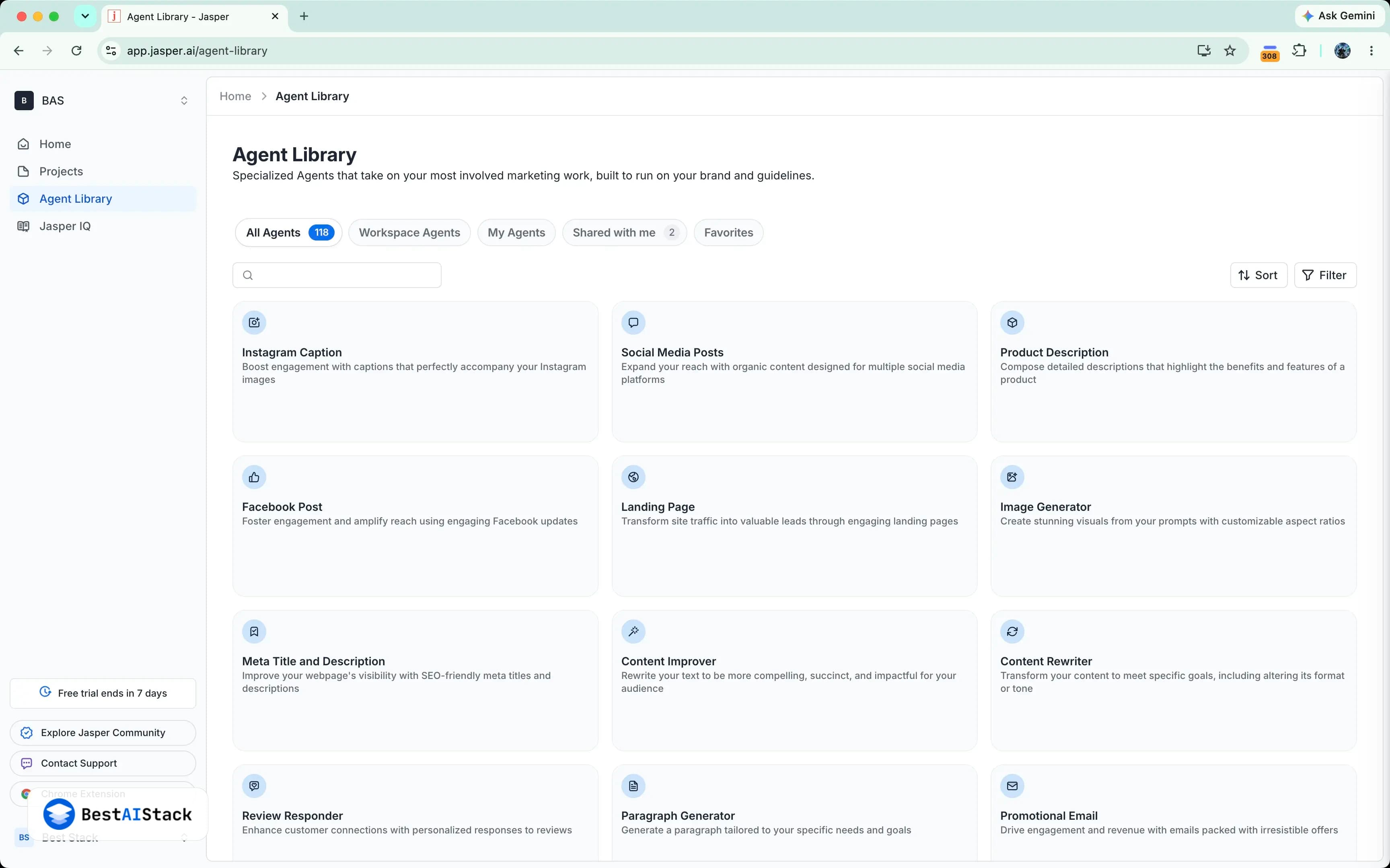
Task: Open Projects in the sidebar
Action: pyautogui.click(x=103, y=172)
